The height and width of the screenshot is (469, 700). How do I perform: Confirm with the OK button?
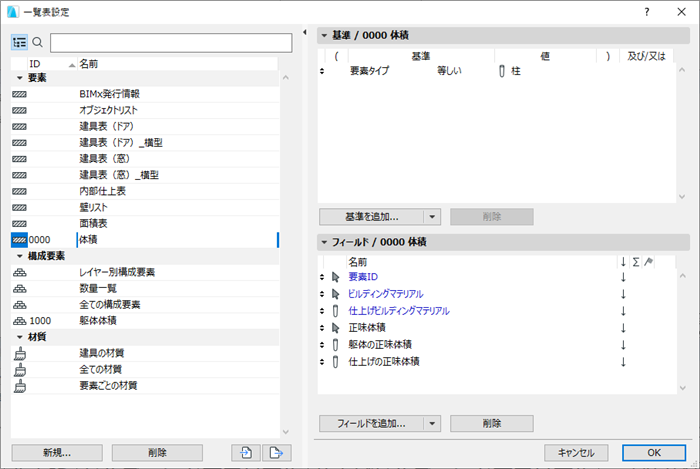654,453
